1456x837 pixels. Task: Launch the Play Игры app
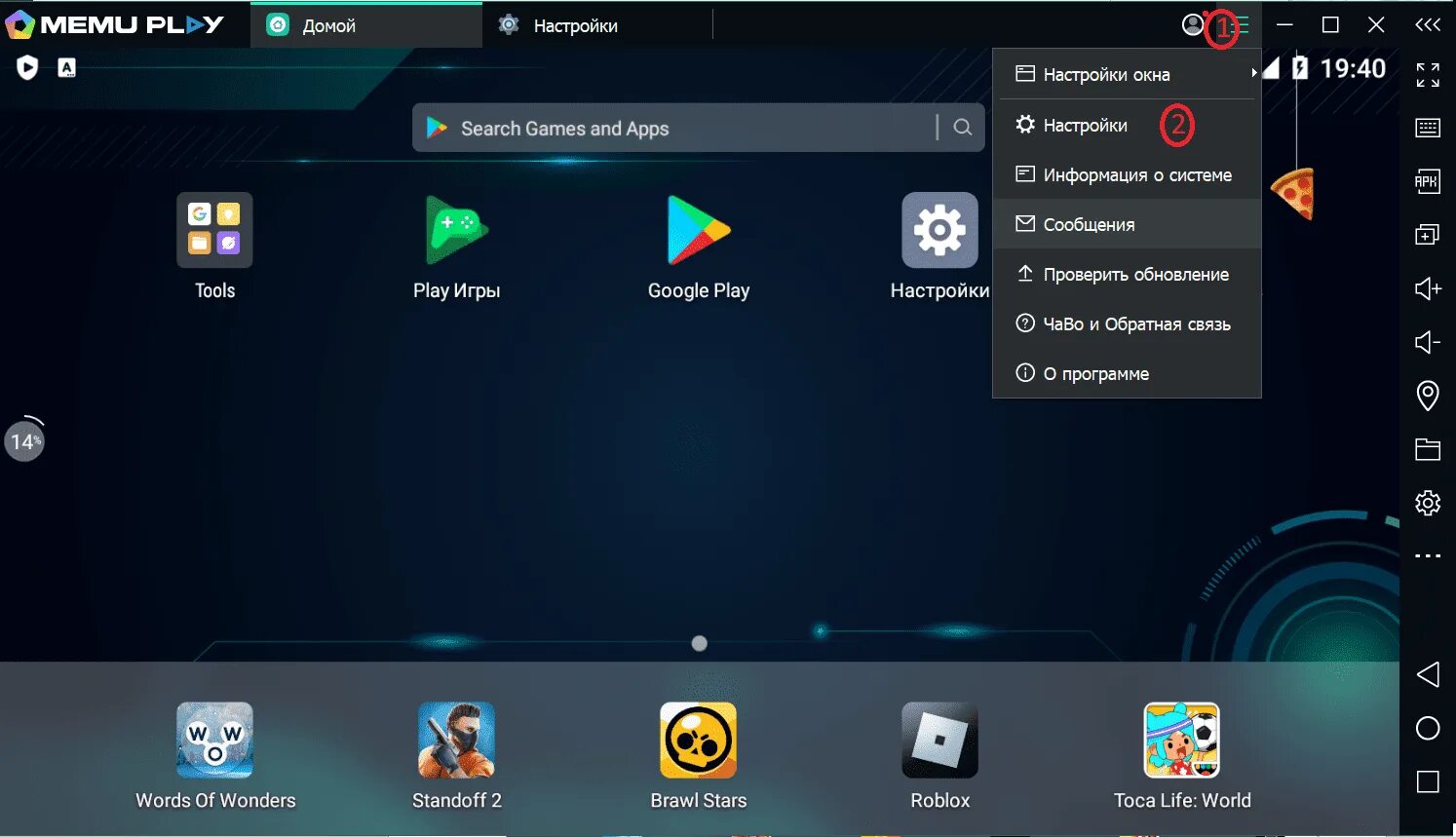(x=456, y=230)
